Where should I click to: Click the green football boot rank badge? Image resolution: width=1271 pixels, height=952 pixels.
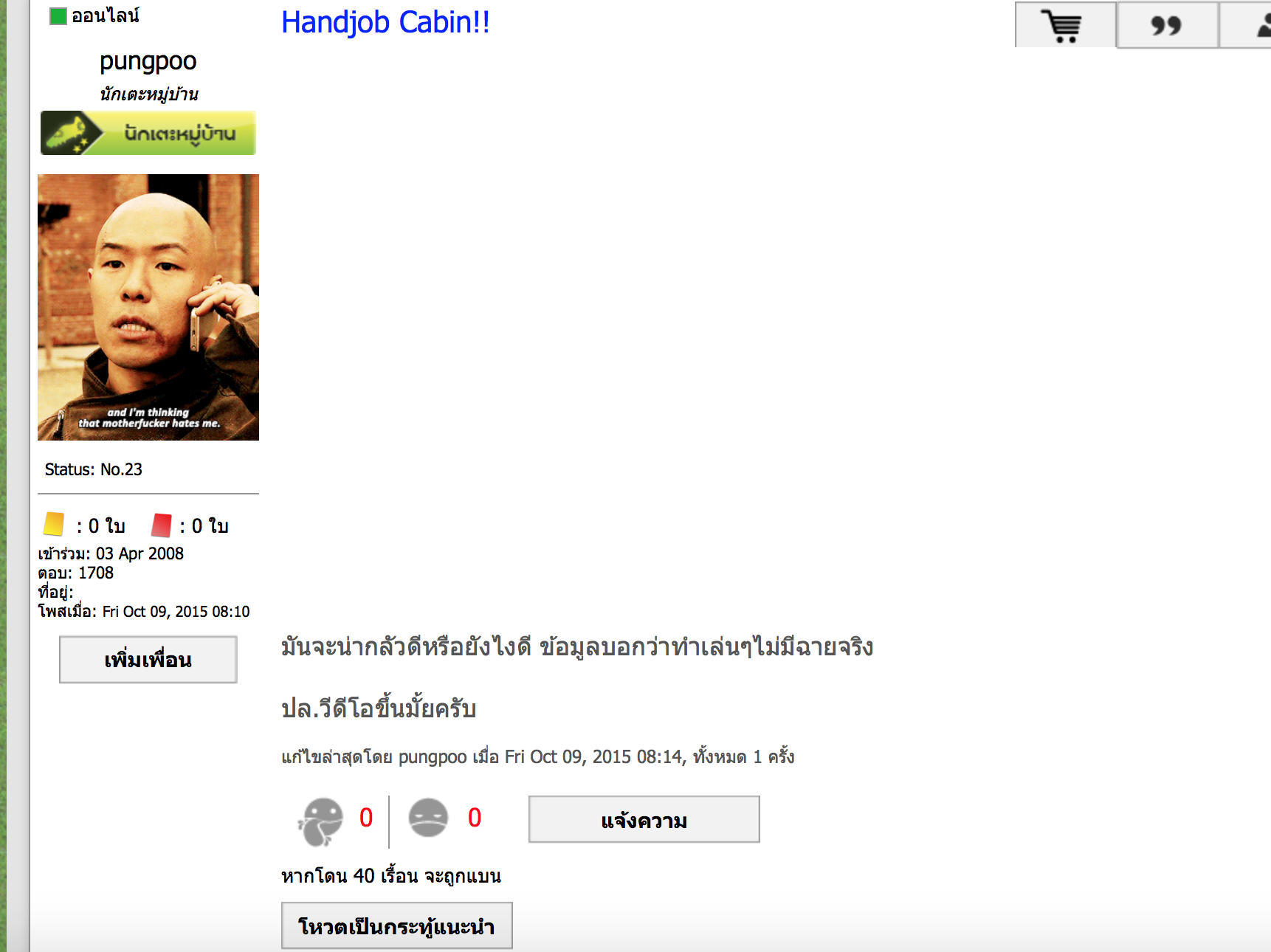(x=148, y=133)
